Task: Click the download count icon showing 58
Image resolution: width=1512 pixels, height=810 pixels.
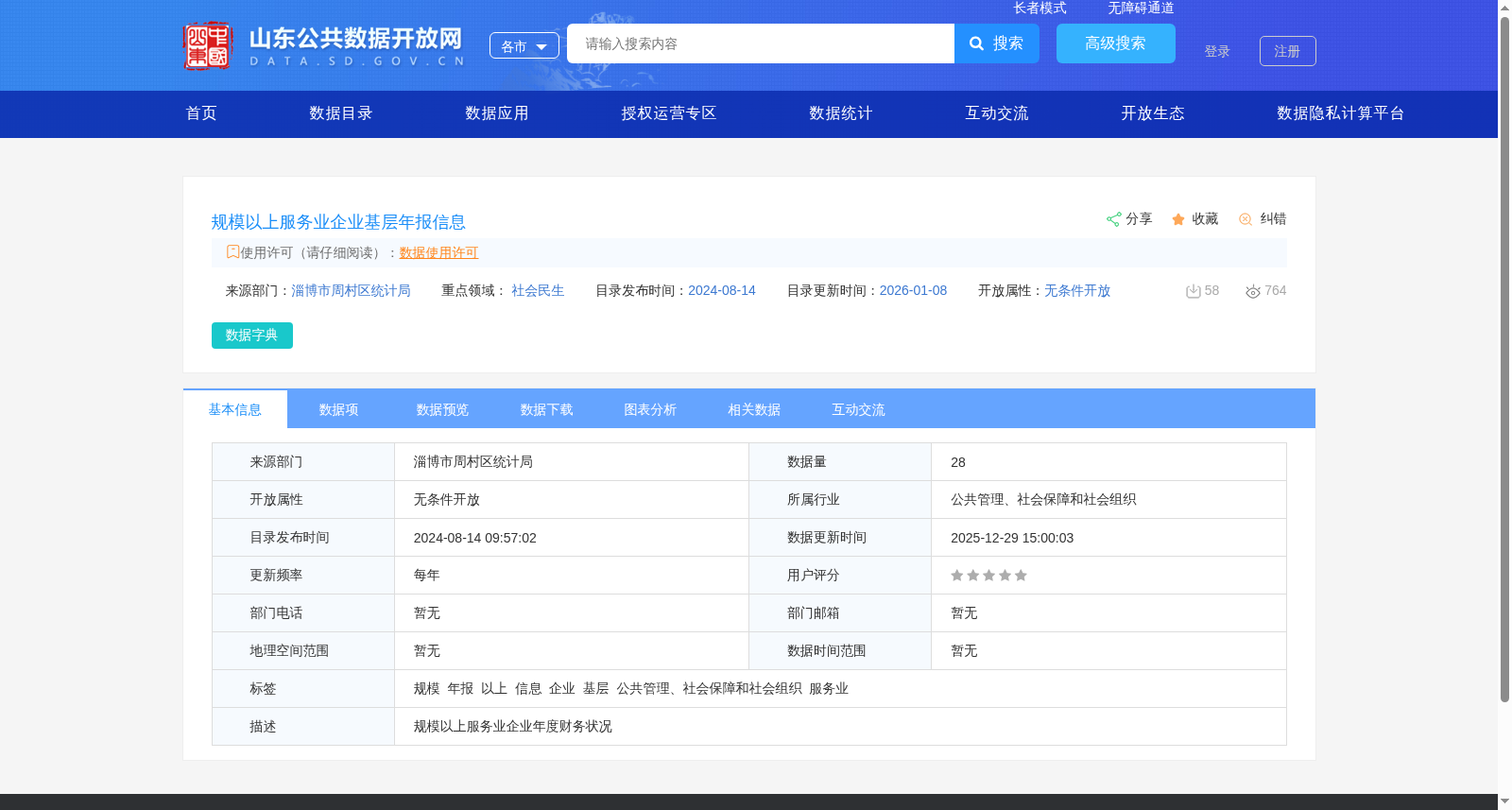Action: click(x=1194, y=291)
